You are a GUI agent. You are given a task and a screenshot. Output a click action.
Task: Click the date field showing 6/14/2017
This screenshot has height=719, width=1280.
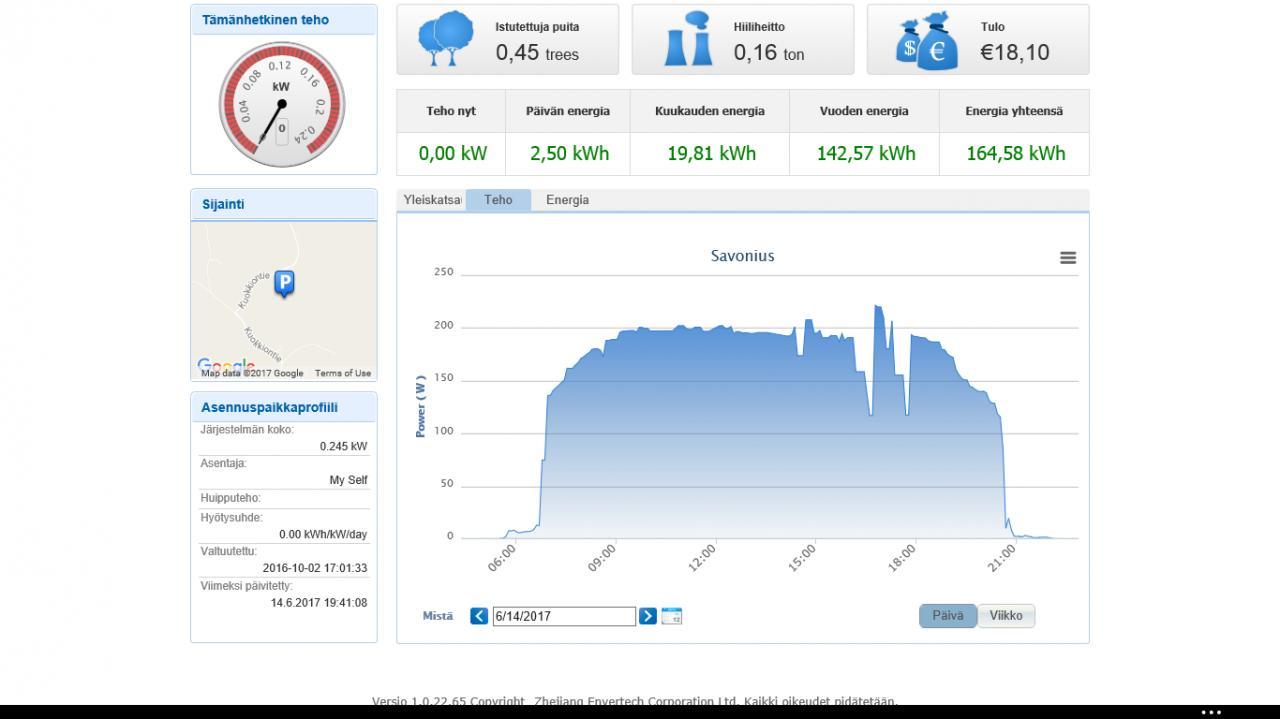(564, 616)
